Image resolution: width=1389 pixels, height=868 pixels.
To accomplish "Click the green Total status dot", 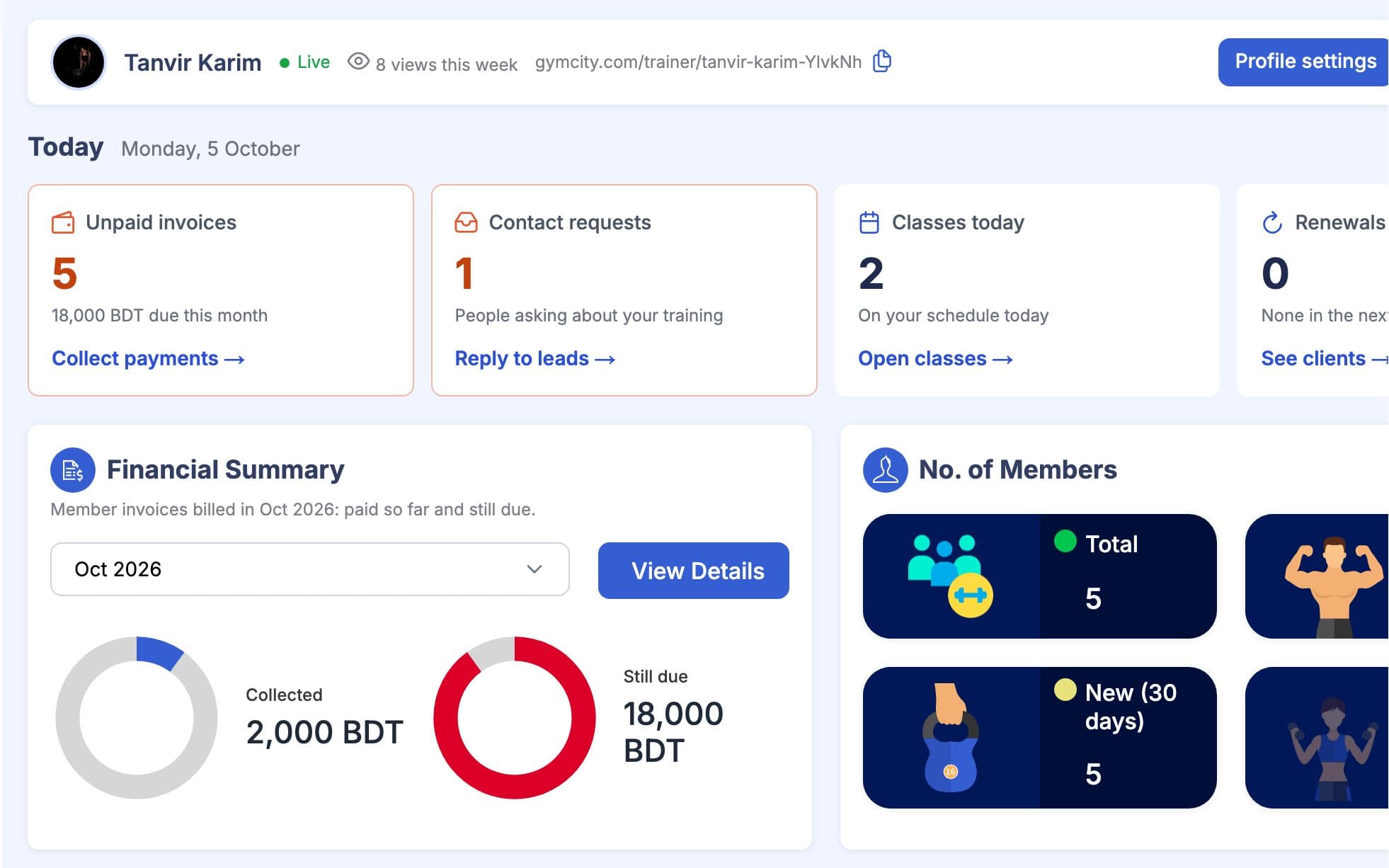I will point(1065,542).
